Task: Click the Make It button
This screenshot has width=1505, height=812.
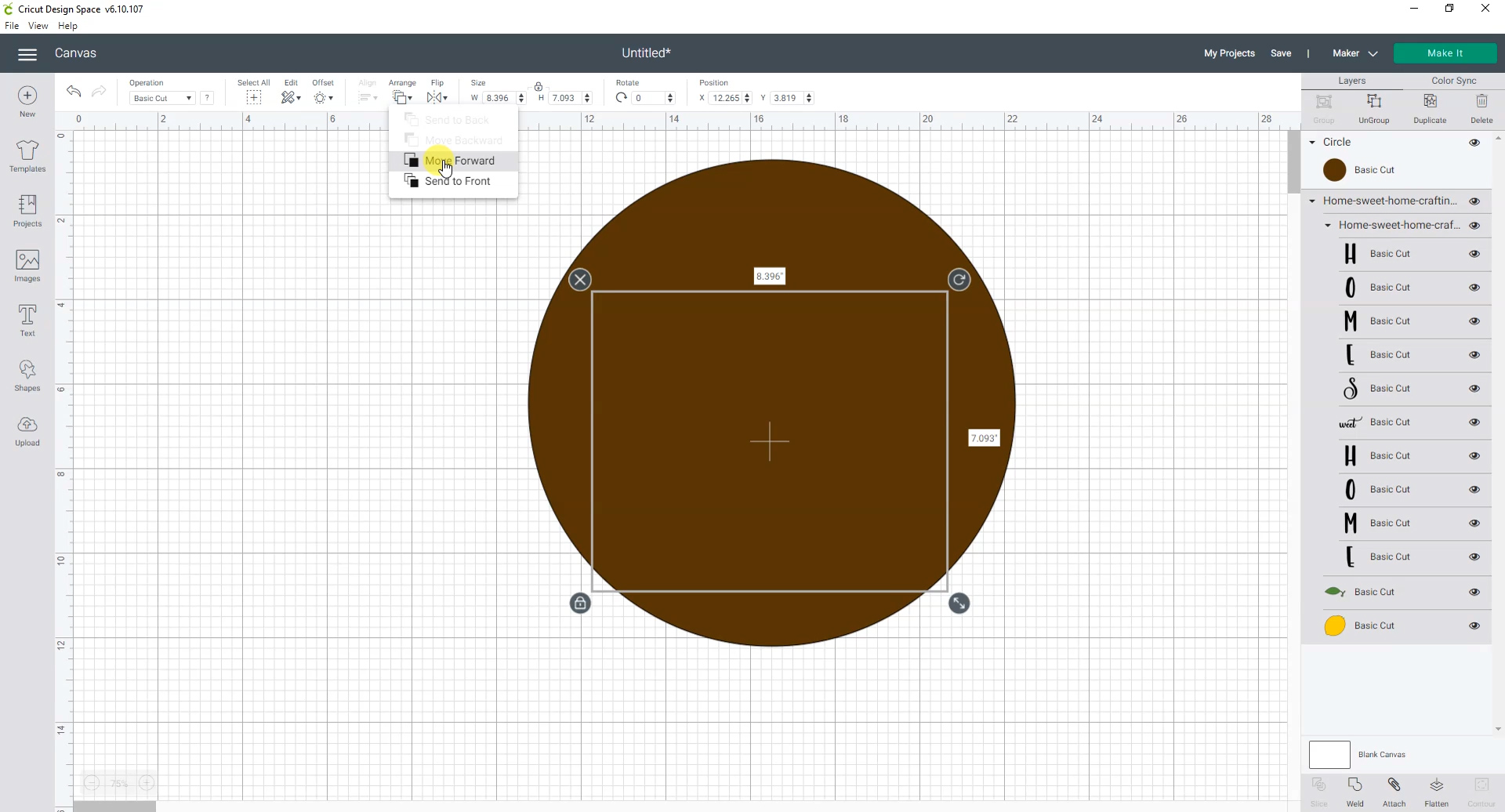Action: coord(1445,53)
